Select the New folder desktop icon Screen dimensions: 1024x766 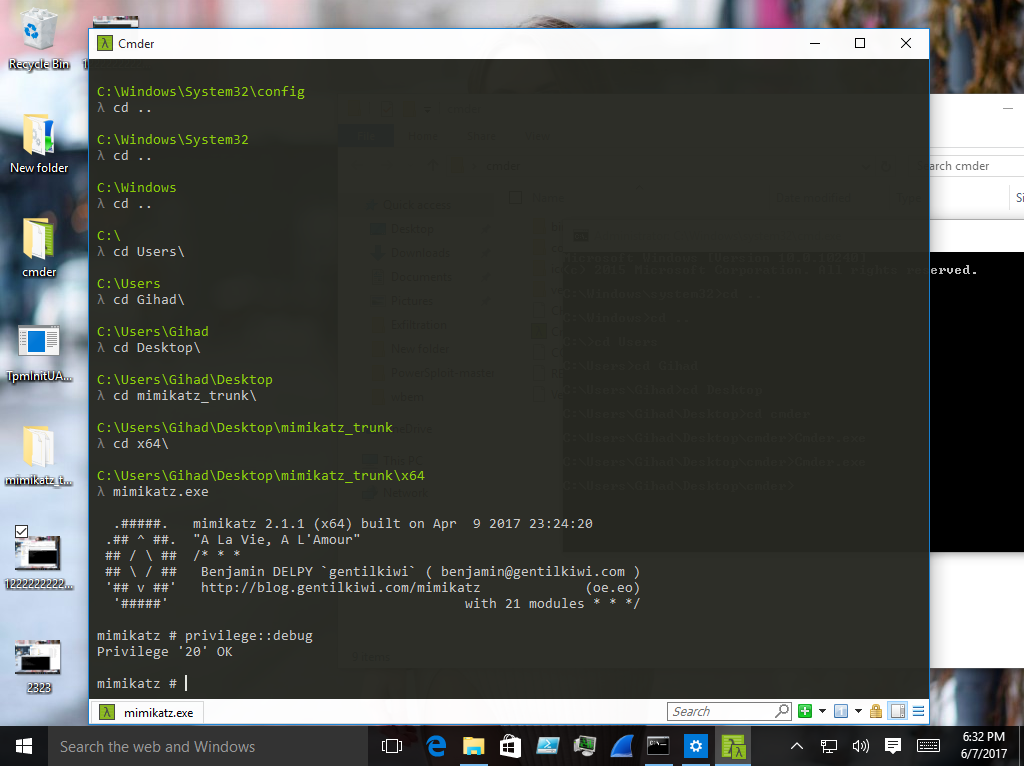[x=39, y=144]
